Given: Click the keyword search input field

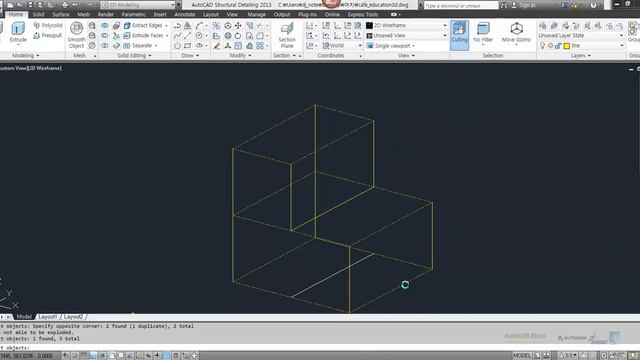Looking at the screenshot, I should coord(460,5).
